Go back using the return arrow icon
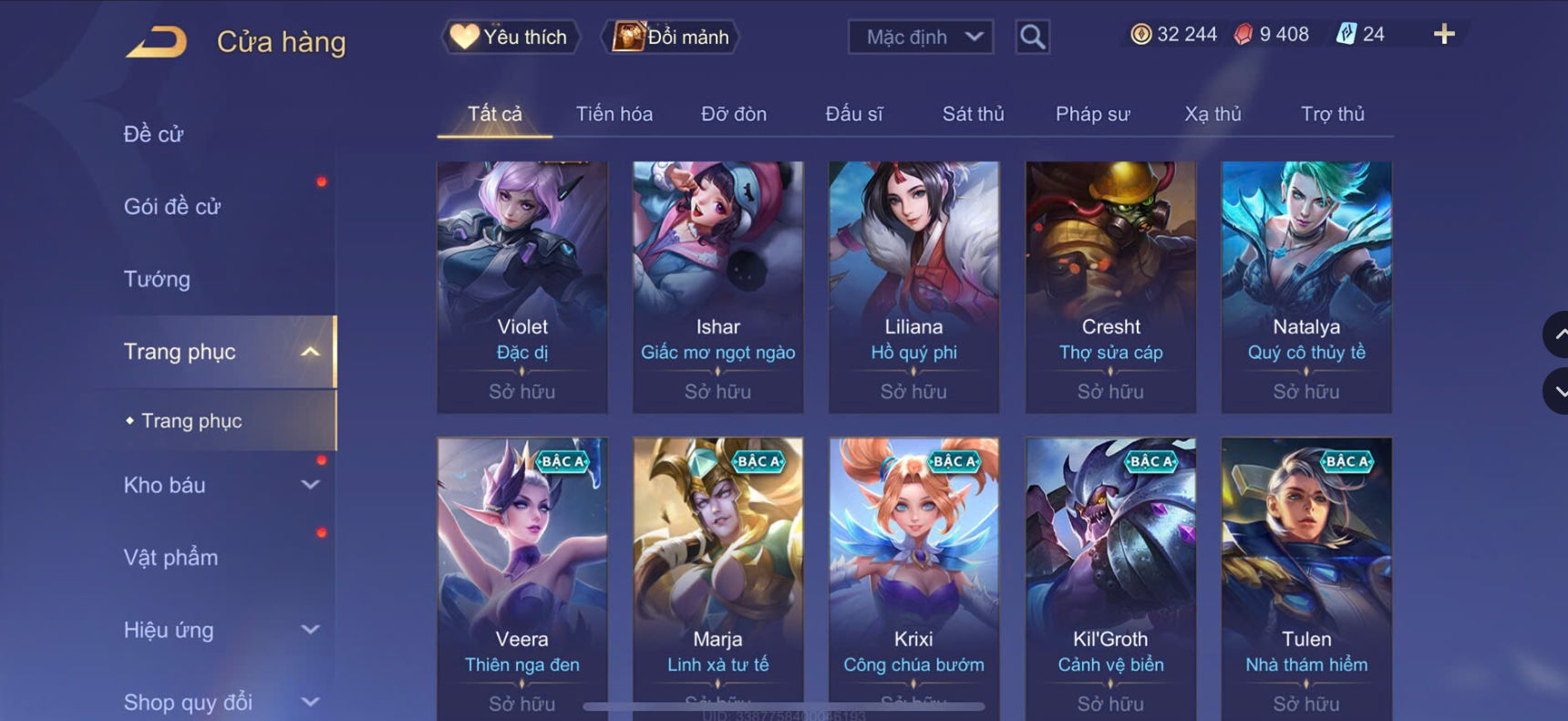This screenshot has width=1568, height=721. click(x=156, y=42)
